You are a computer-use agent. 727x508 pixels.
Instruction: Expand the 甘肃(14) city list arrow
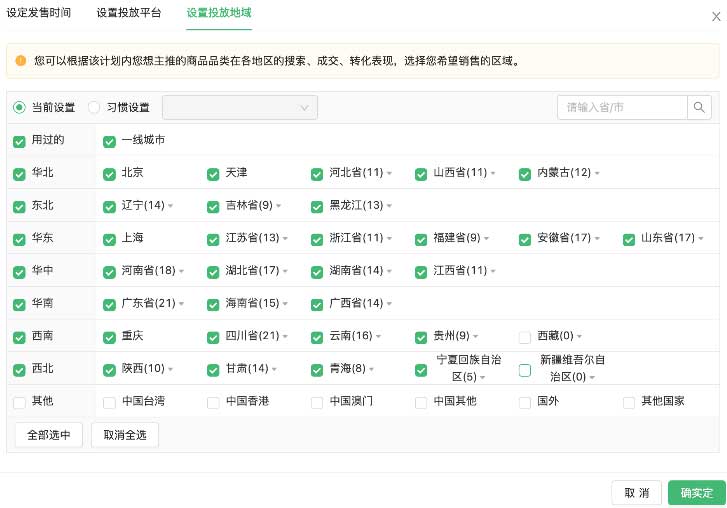click(274, 369)
